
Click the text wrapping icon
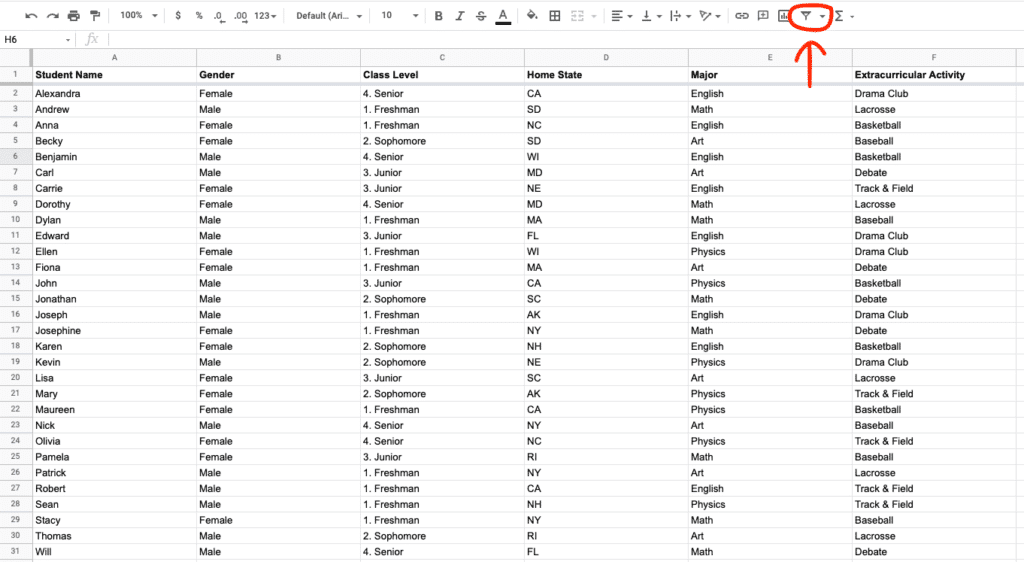[675, 16]
